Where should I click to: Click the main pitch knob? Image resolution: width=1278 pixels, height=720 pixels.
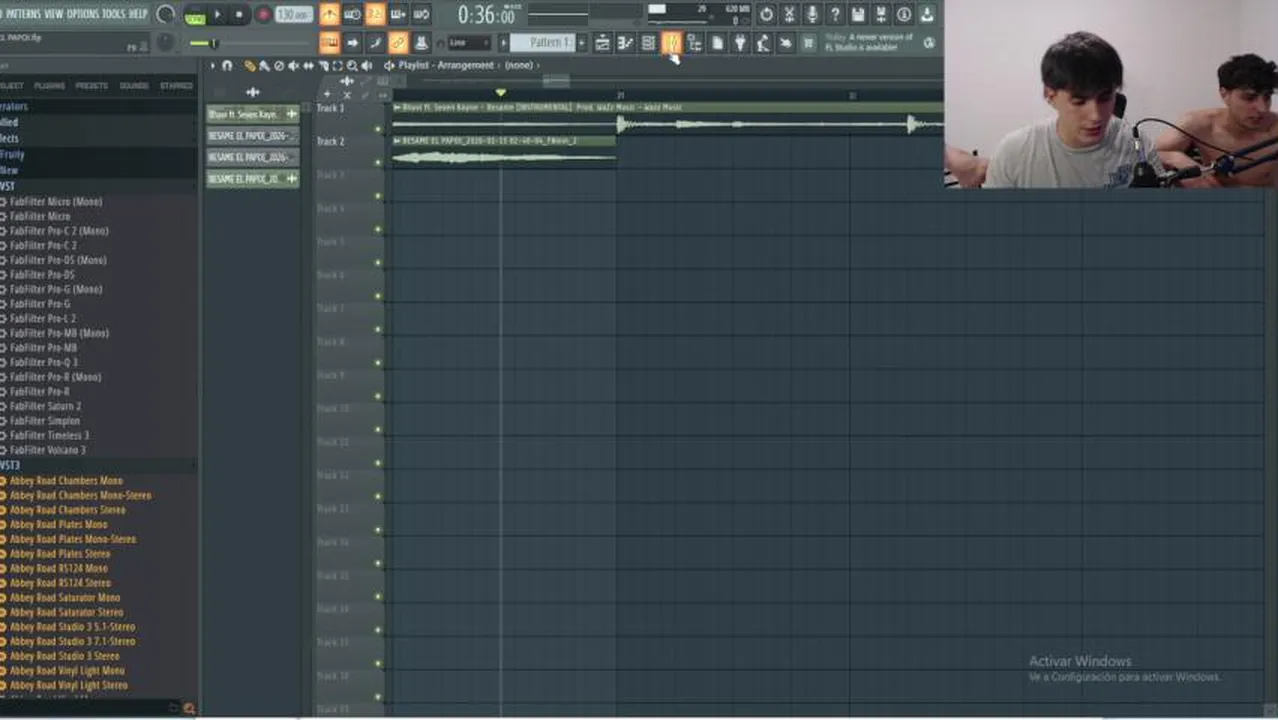165,43
